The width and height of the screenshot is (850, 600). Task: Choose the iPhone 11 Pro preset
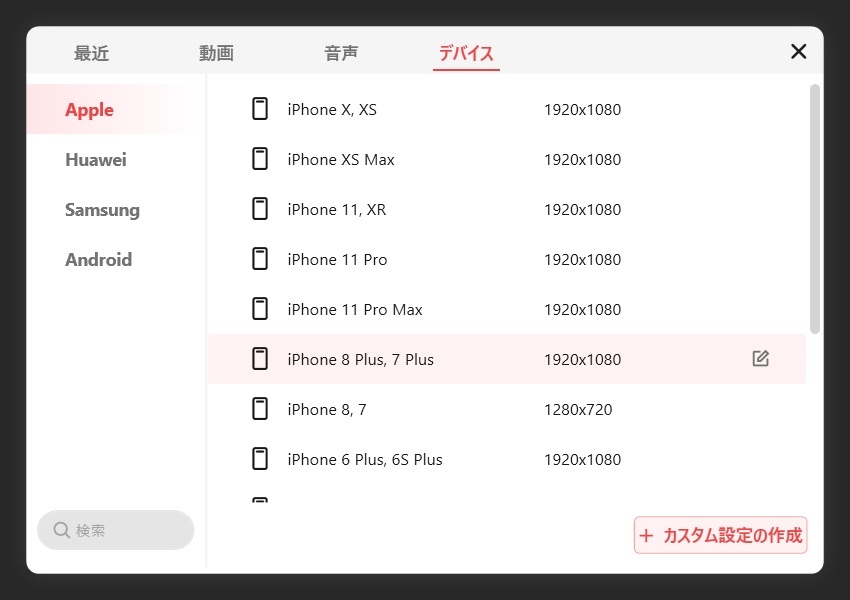pyautogui.click(x=337, y=260)
